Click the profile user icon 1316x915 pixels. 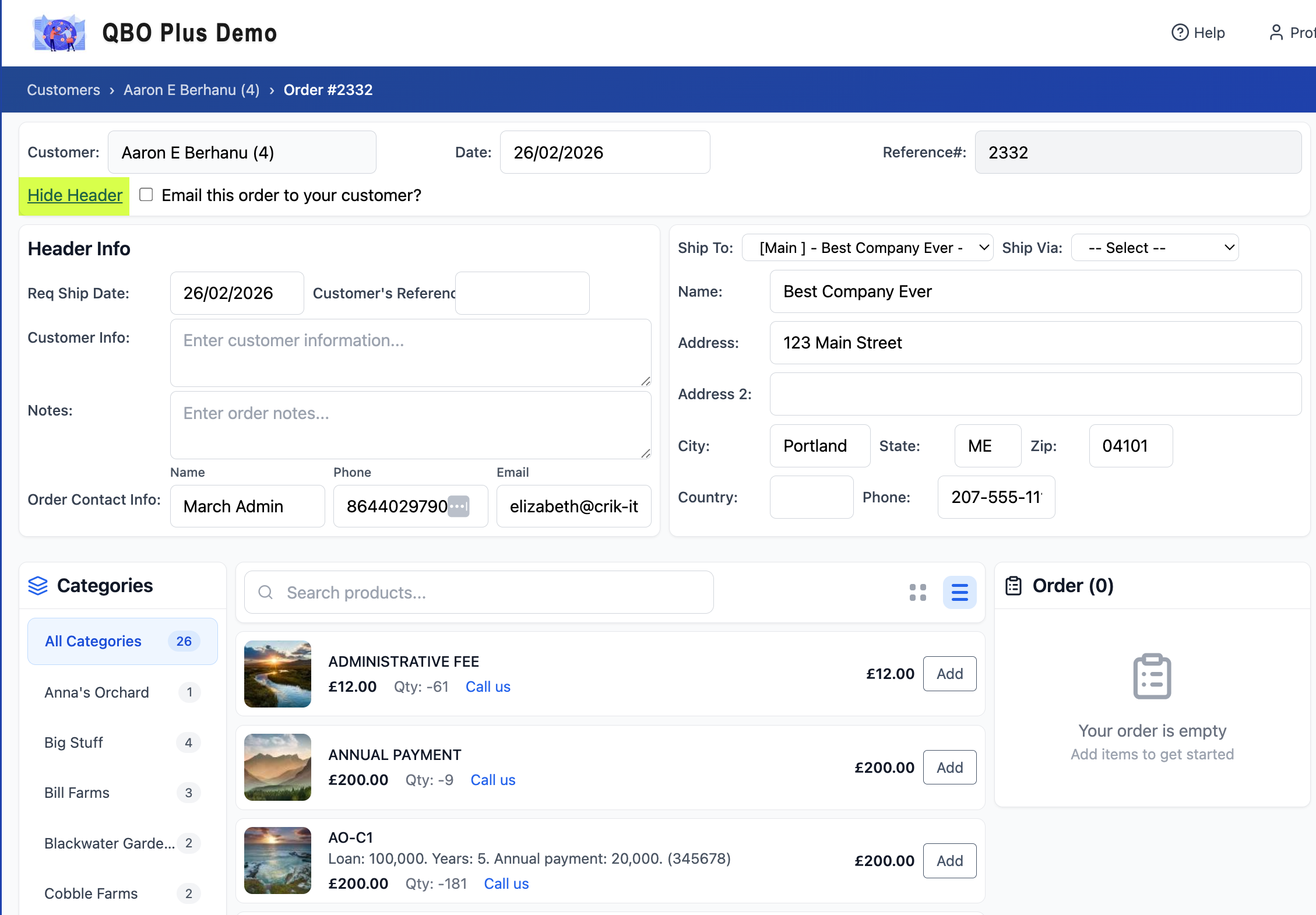[1276, 33]
